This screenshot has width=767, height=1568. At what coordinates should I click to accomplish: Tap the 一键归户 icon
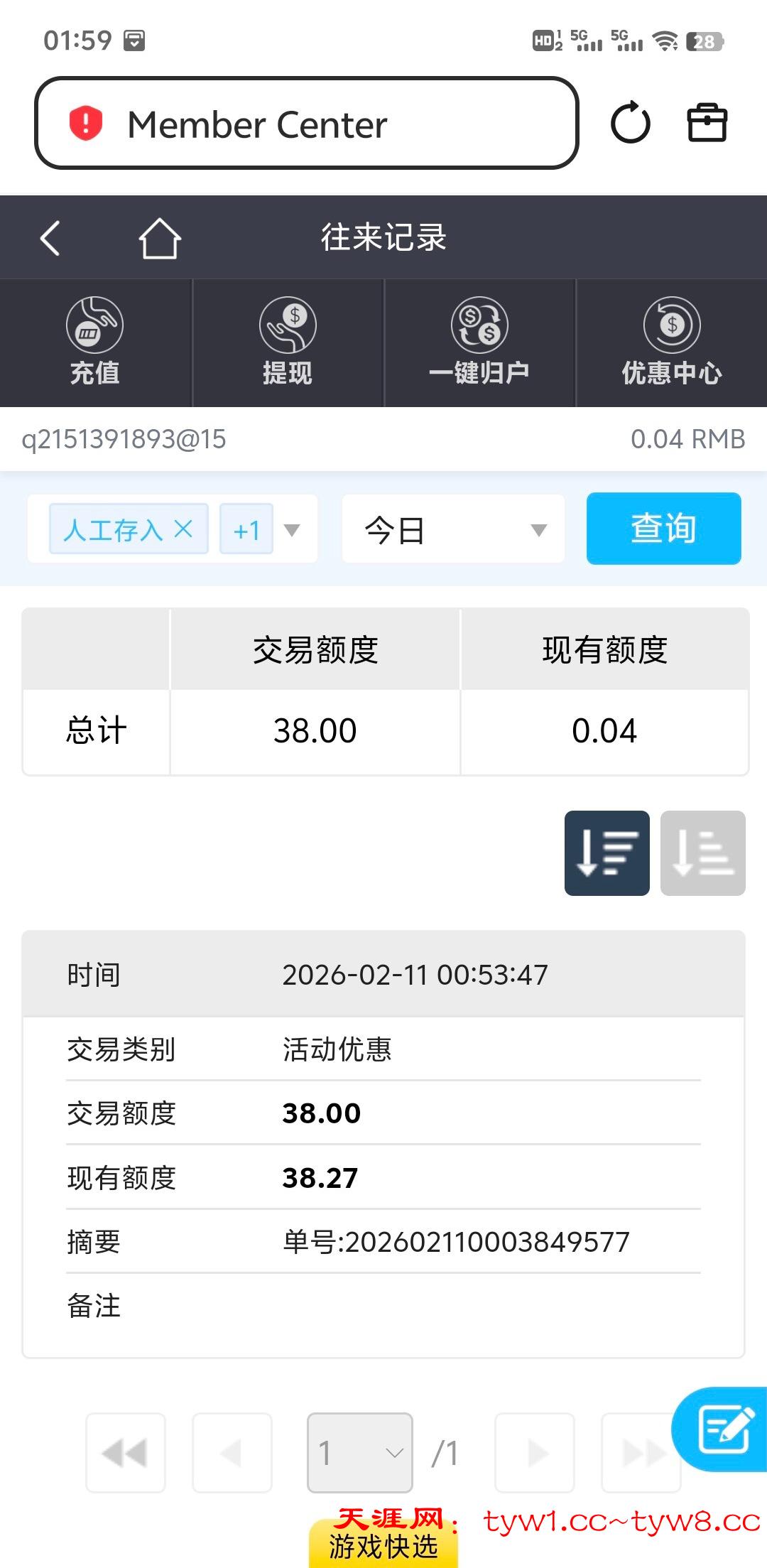coord(479,342)
